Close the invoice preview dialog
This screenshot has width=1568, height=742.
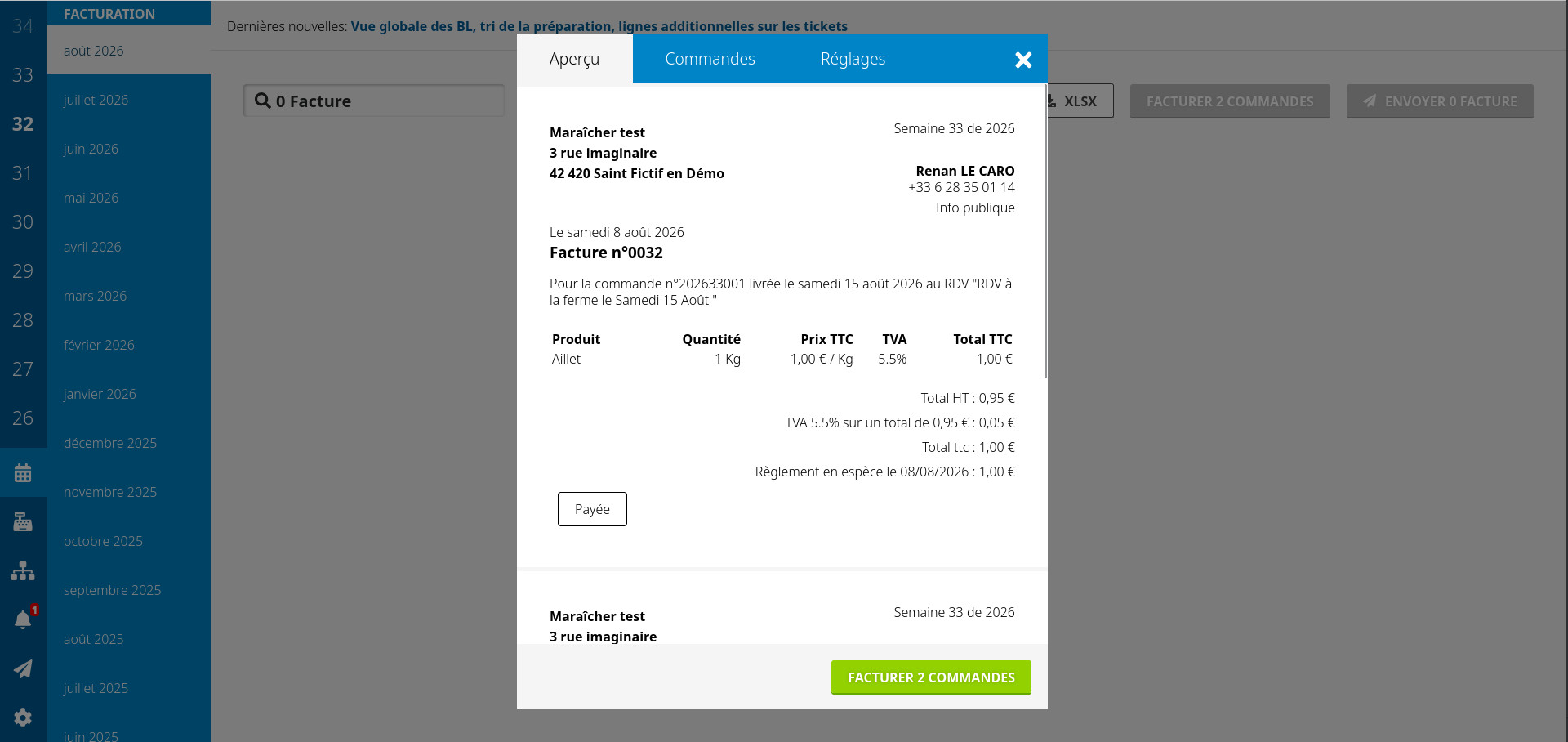[x=1023, y=60]
